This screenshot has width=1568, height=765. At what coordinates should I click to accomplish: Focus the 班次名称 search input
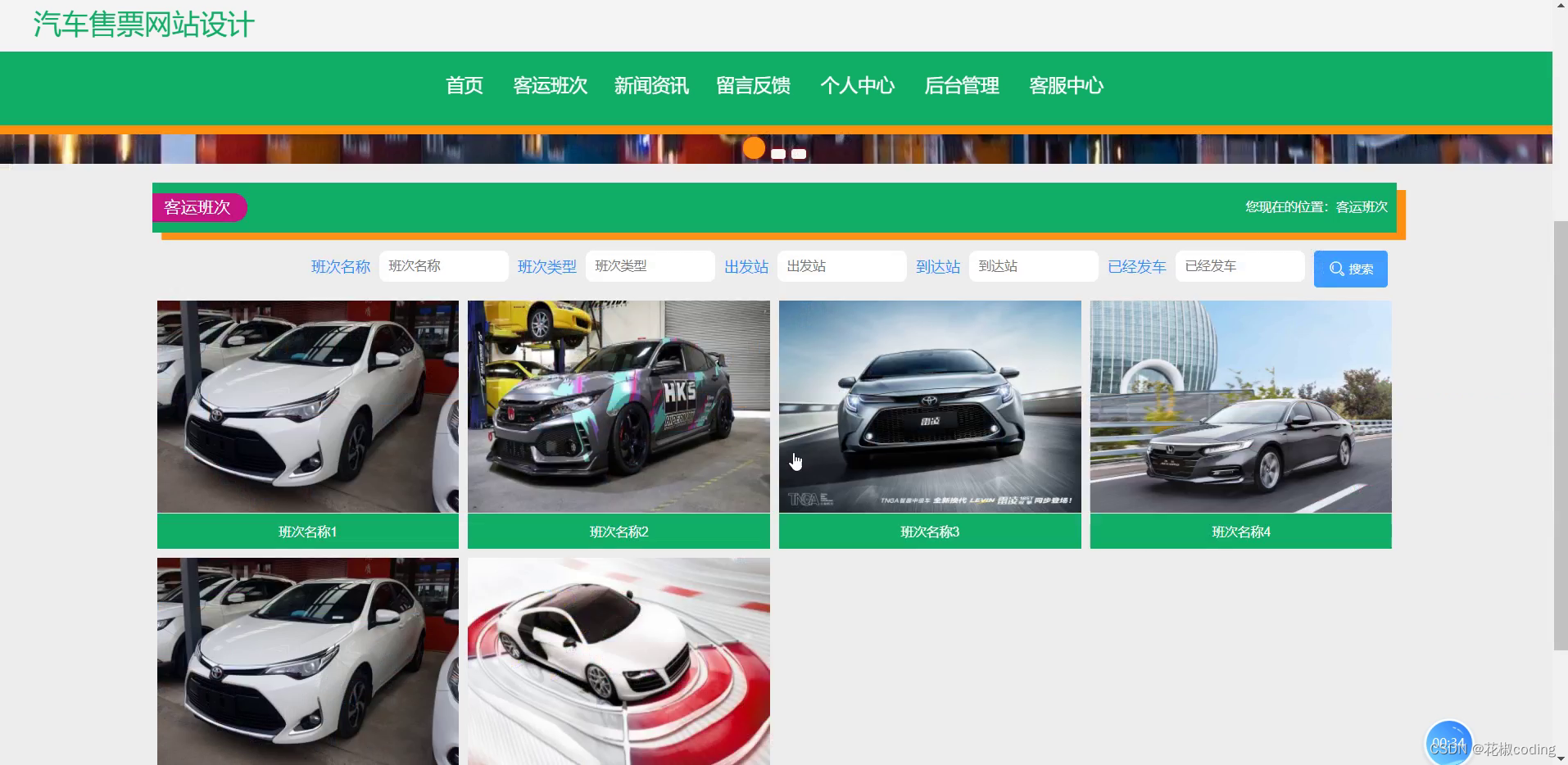(443, 266)
